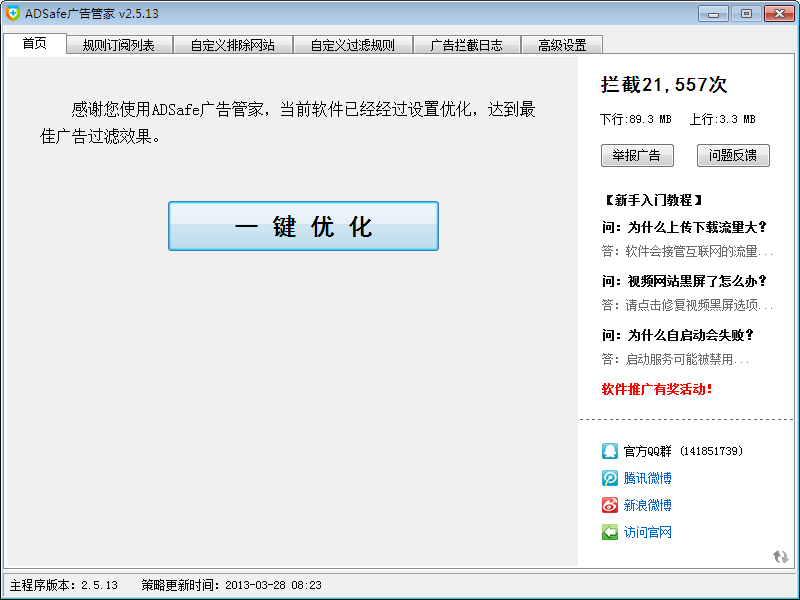Click the green arrow official site icon

tap(610, 532)
